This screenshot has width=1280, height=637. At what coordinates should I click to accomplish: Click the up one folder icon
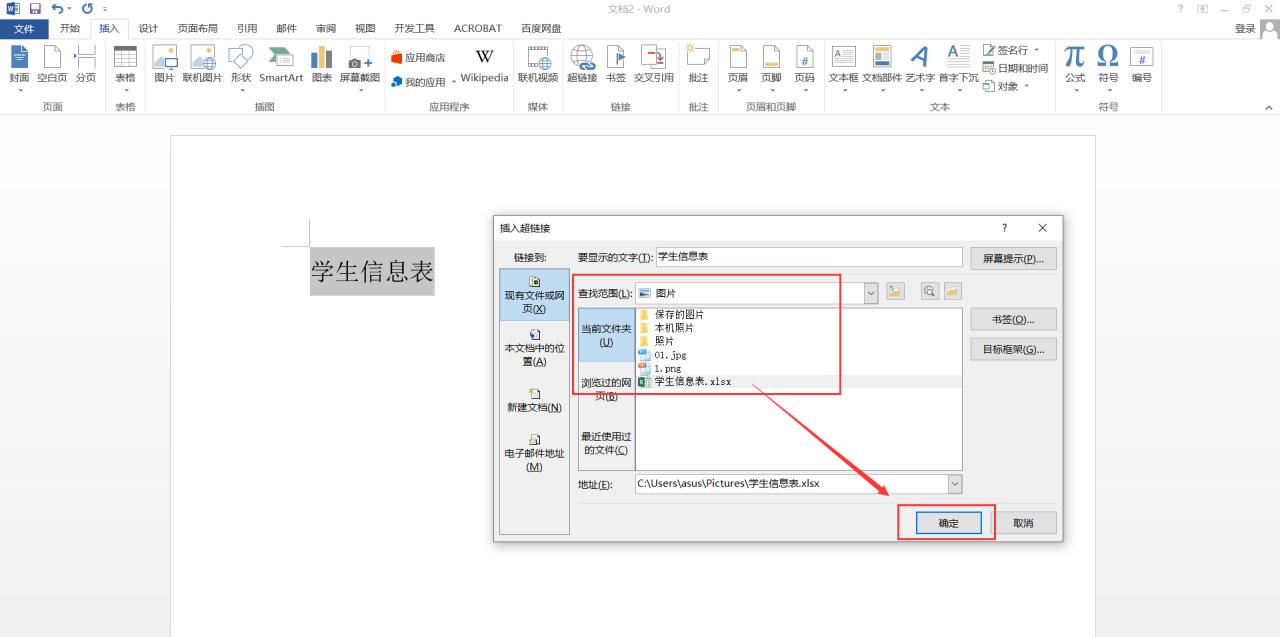pos(896,292)
